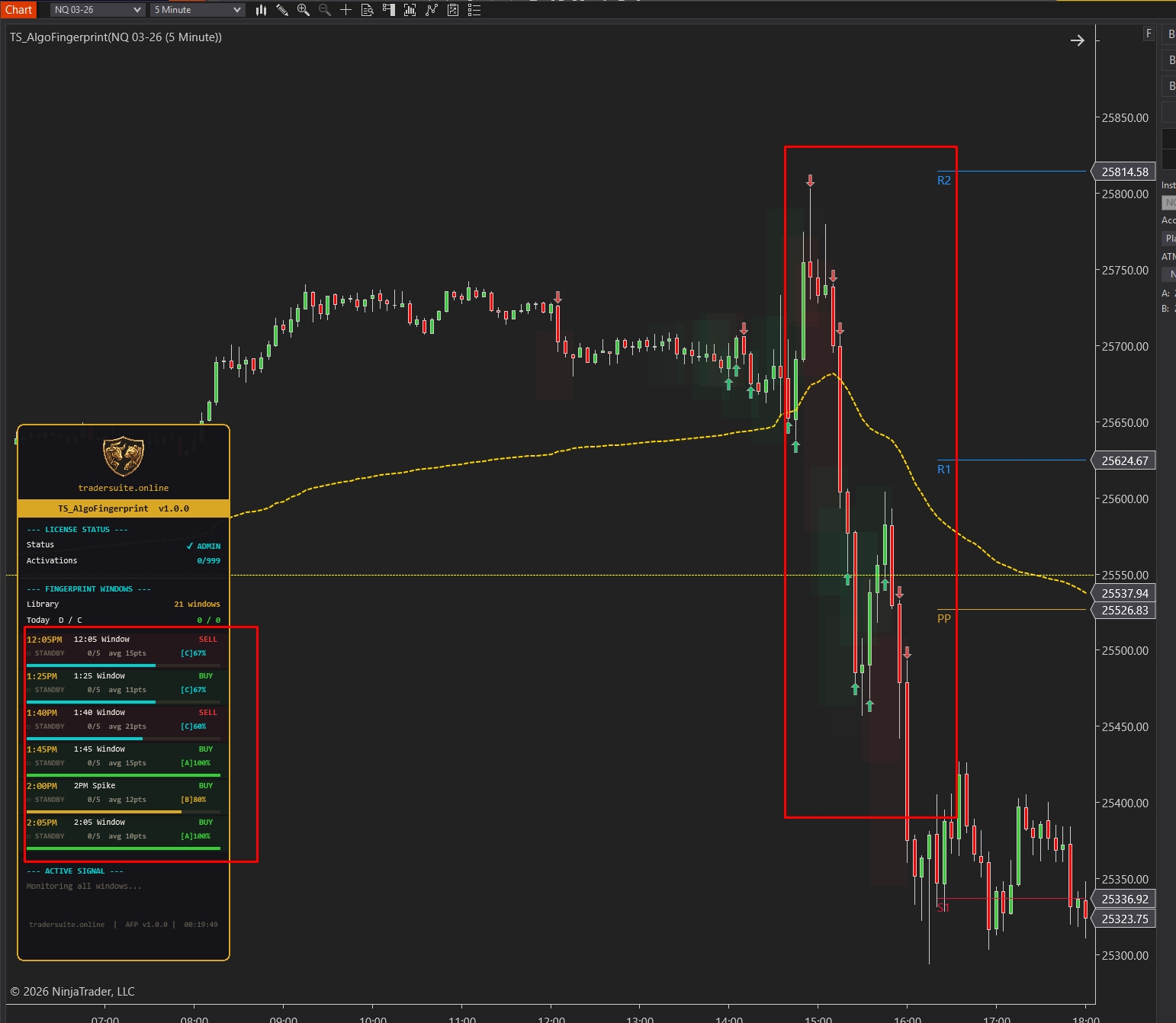Click the zoom out magnifier icon

[x=325, y=10]
